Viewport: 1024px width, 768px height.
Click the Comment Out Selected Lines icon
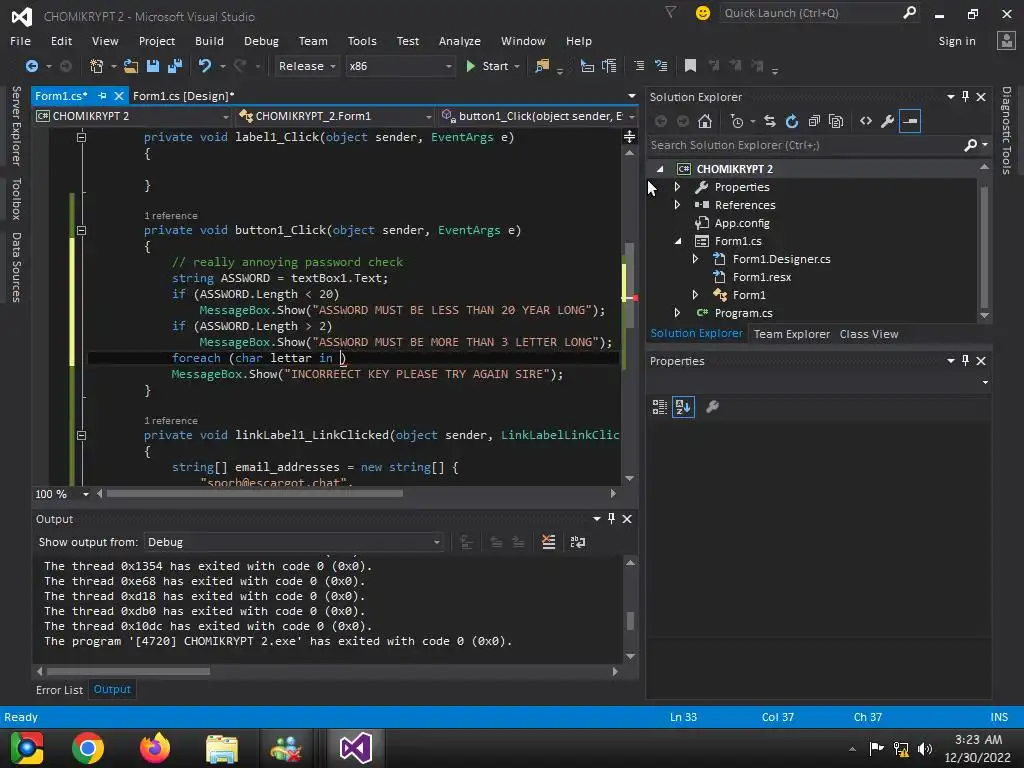[639, 66]
